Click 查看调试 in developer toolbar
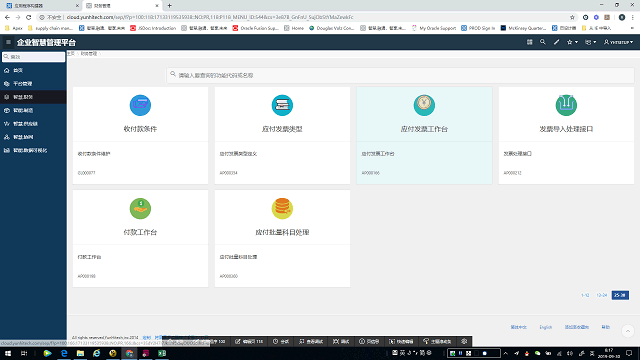Screen dimensions: 640x360 point(311,341)
